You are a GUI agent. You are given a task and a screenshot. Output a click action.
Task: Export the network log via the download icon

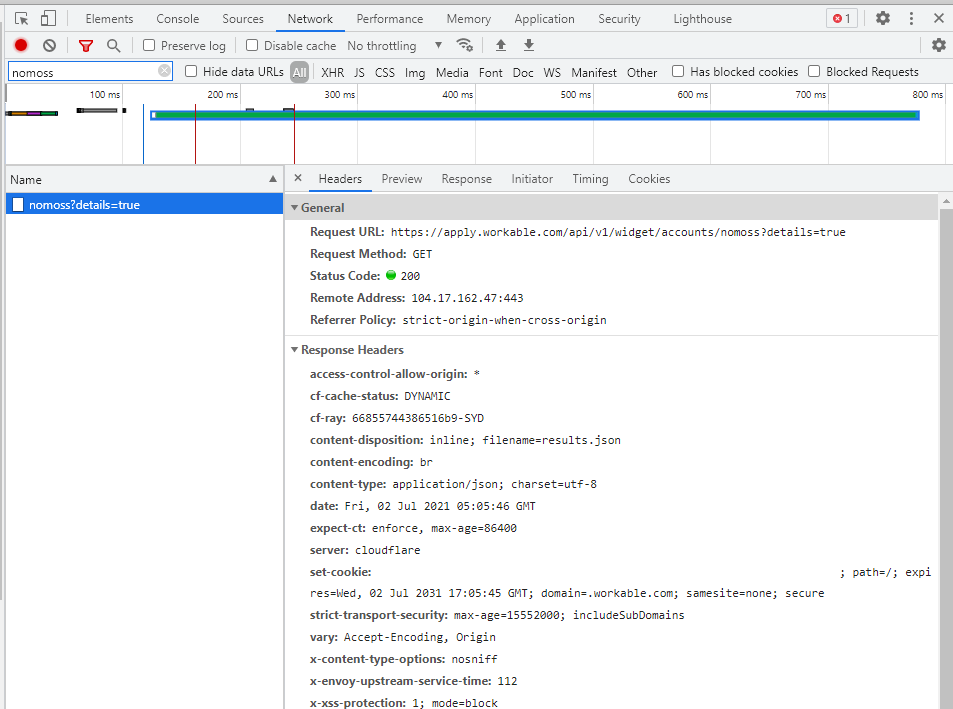[x=528, y=45]
